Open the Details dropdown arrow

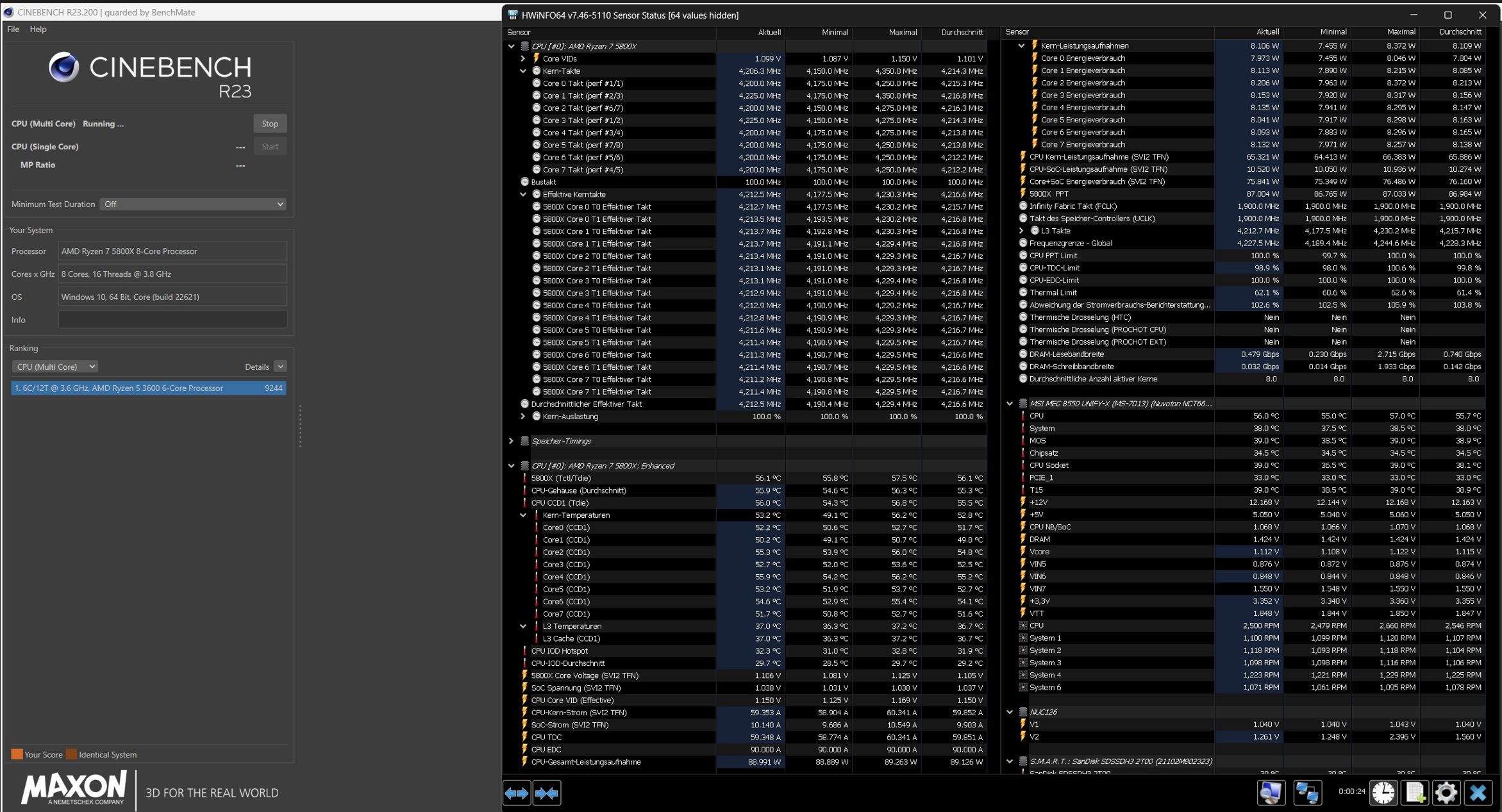pos(280,367)
